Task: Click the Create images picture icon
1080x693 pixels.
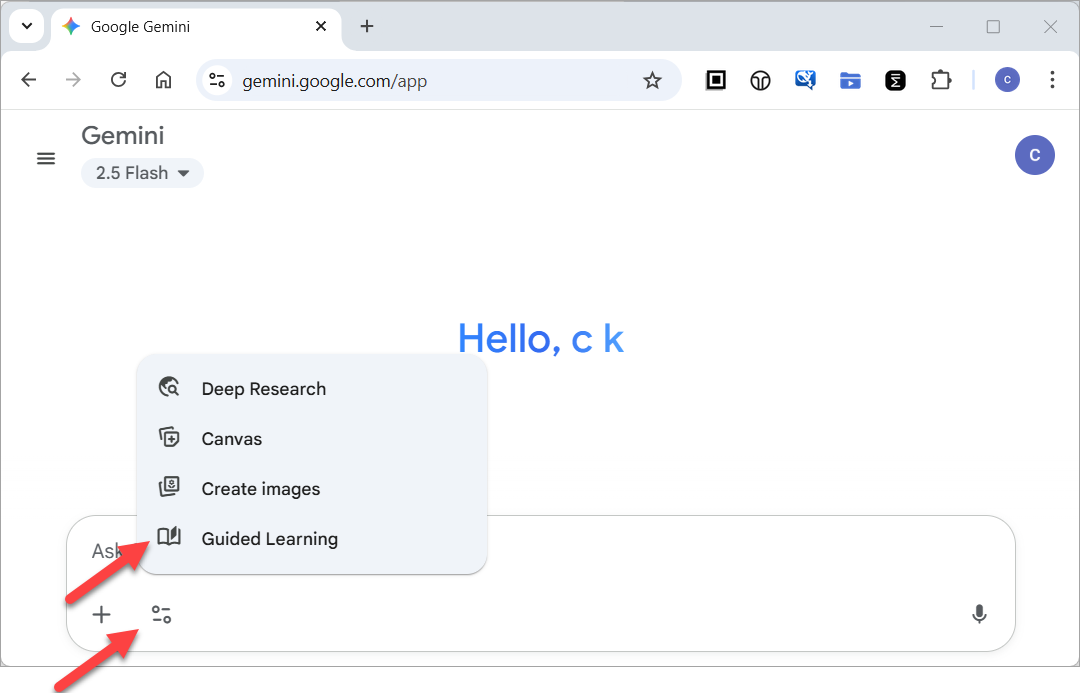Action: click(169, 487)
